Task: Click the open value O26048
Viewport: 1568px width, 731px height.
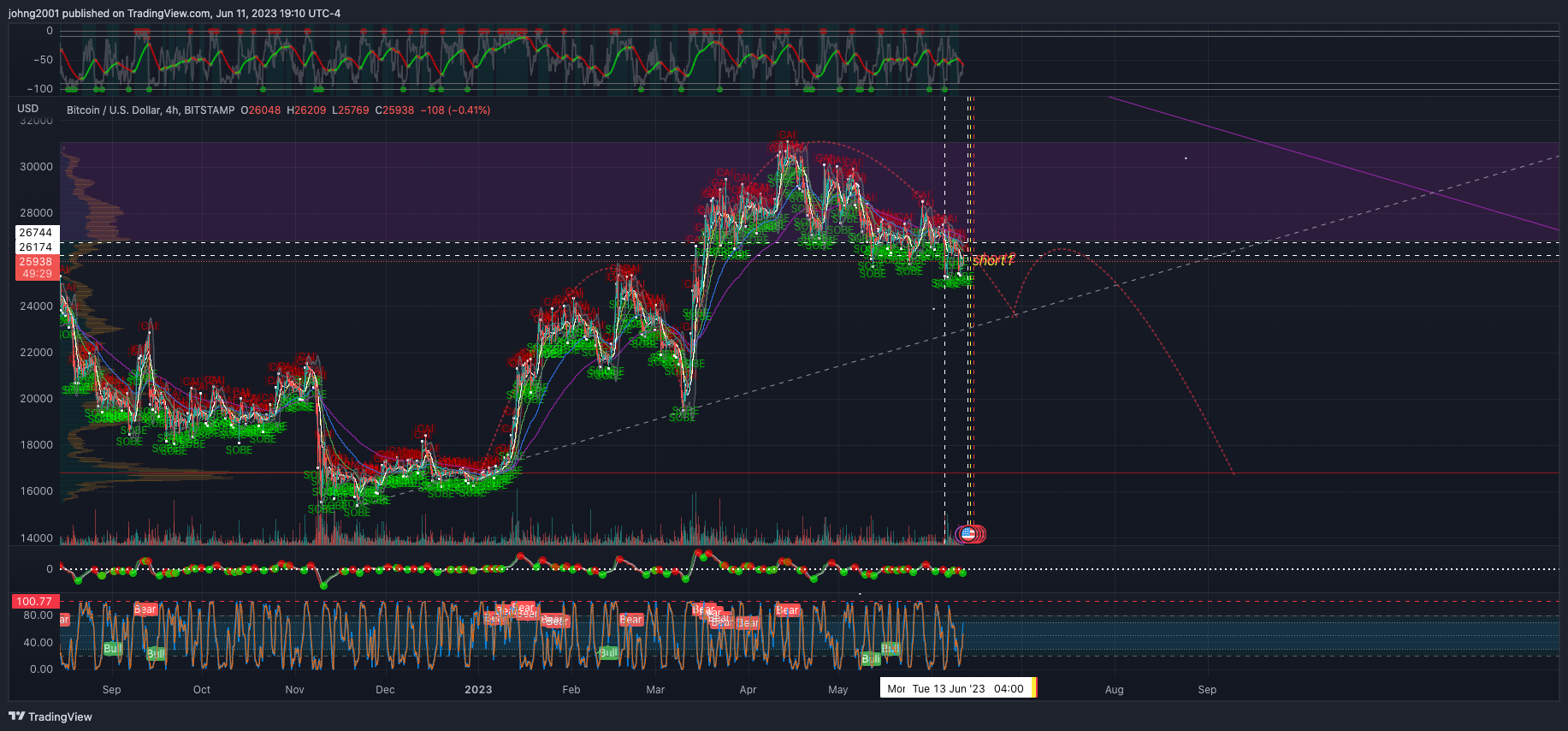Action: [x=260, y=110]
